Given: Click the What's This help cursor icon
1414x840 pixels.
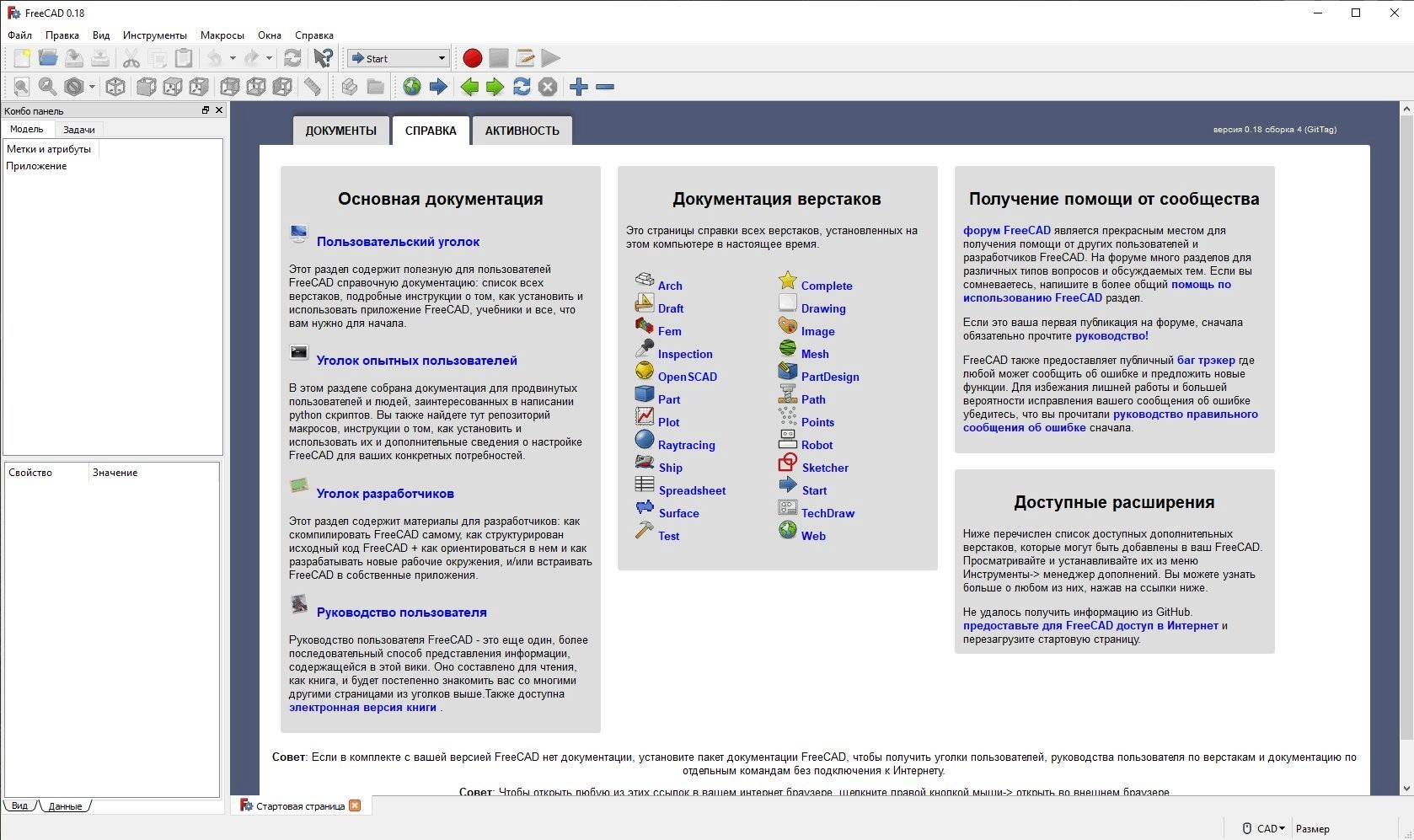Looking at the screenshot, I should point(323,58).
